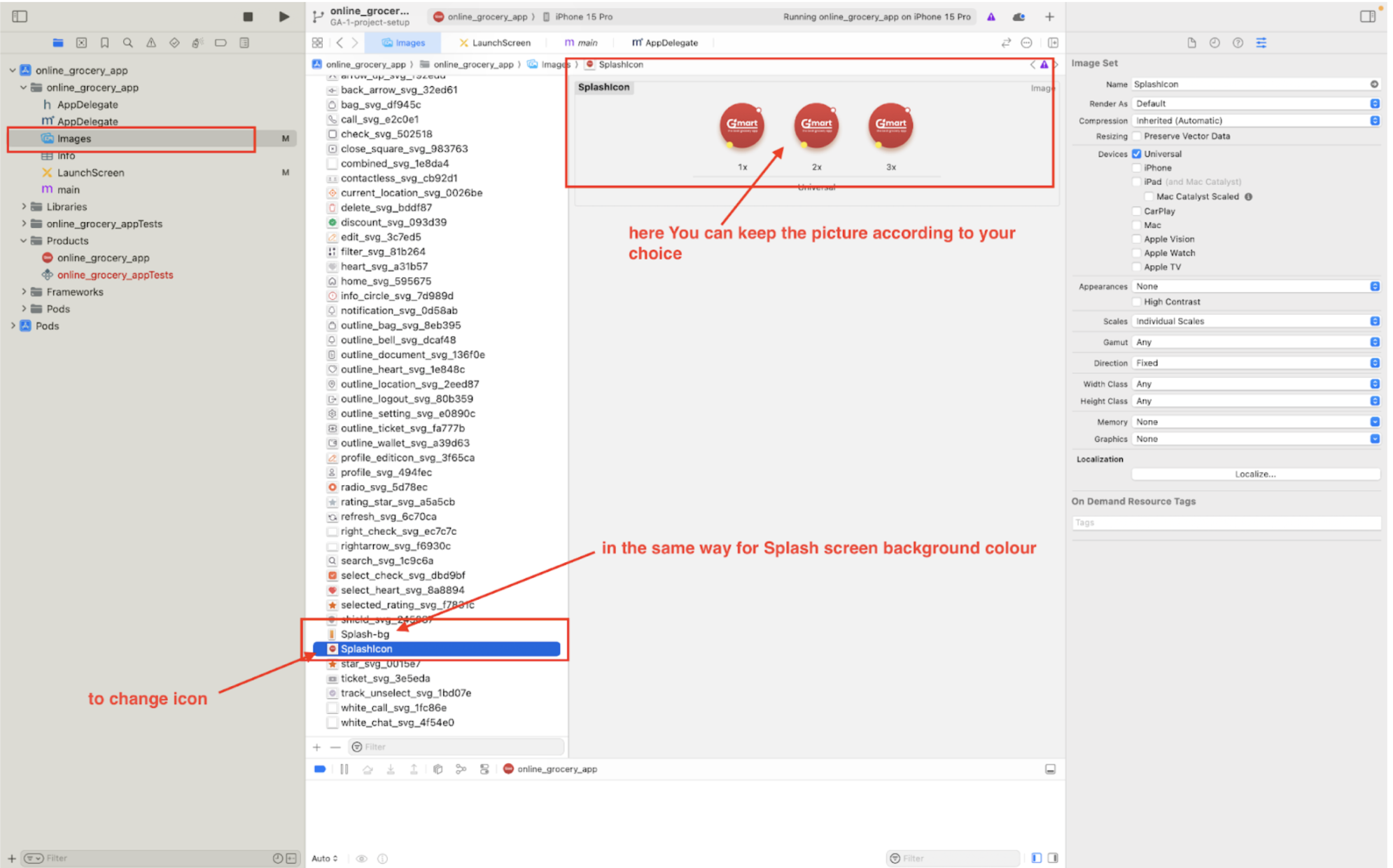Switch to the LaunchScreen tab
The width and height of the screenshot is (1393, 868).
[x=494, y=43]
